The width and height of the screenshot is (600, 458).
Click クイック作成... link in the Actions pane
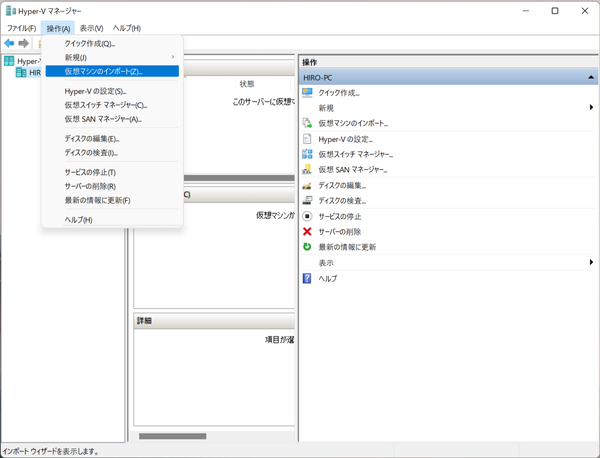coord(339,93)
